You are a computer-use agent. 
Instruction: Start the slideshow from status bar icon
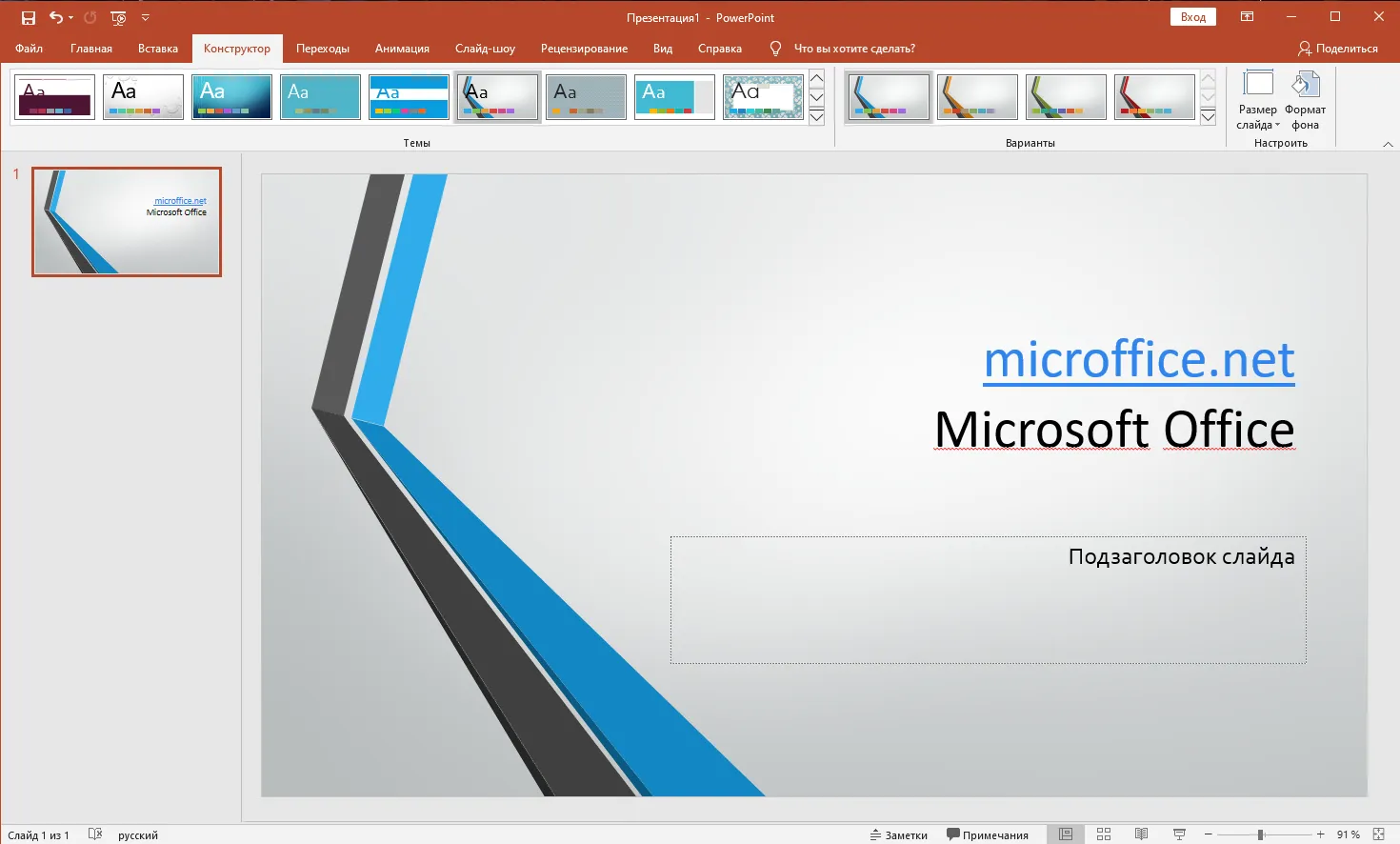pyautogui.click(x=1179, y=834)
